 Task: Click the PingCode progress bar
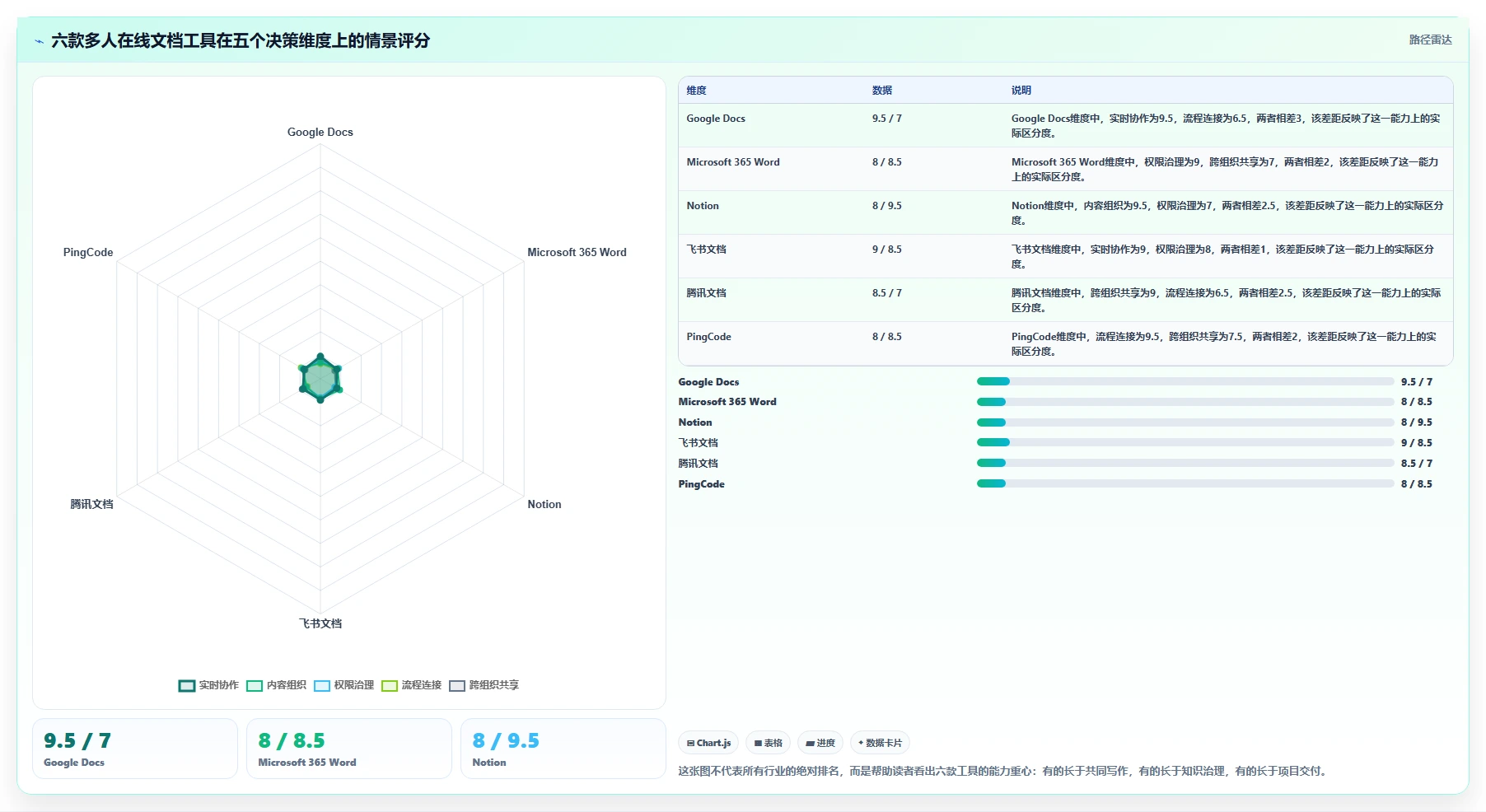pos(1185,483)
